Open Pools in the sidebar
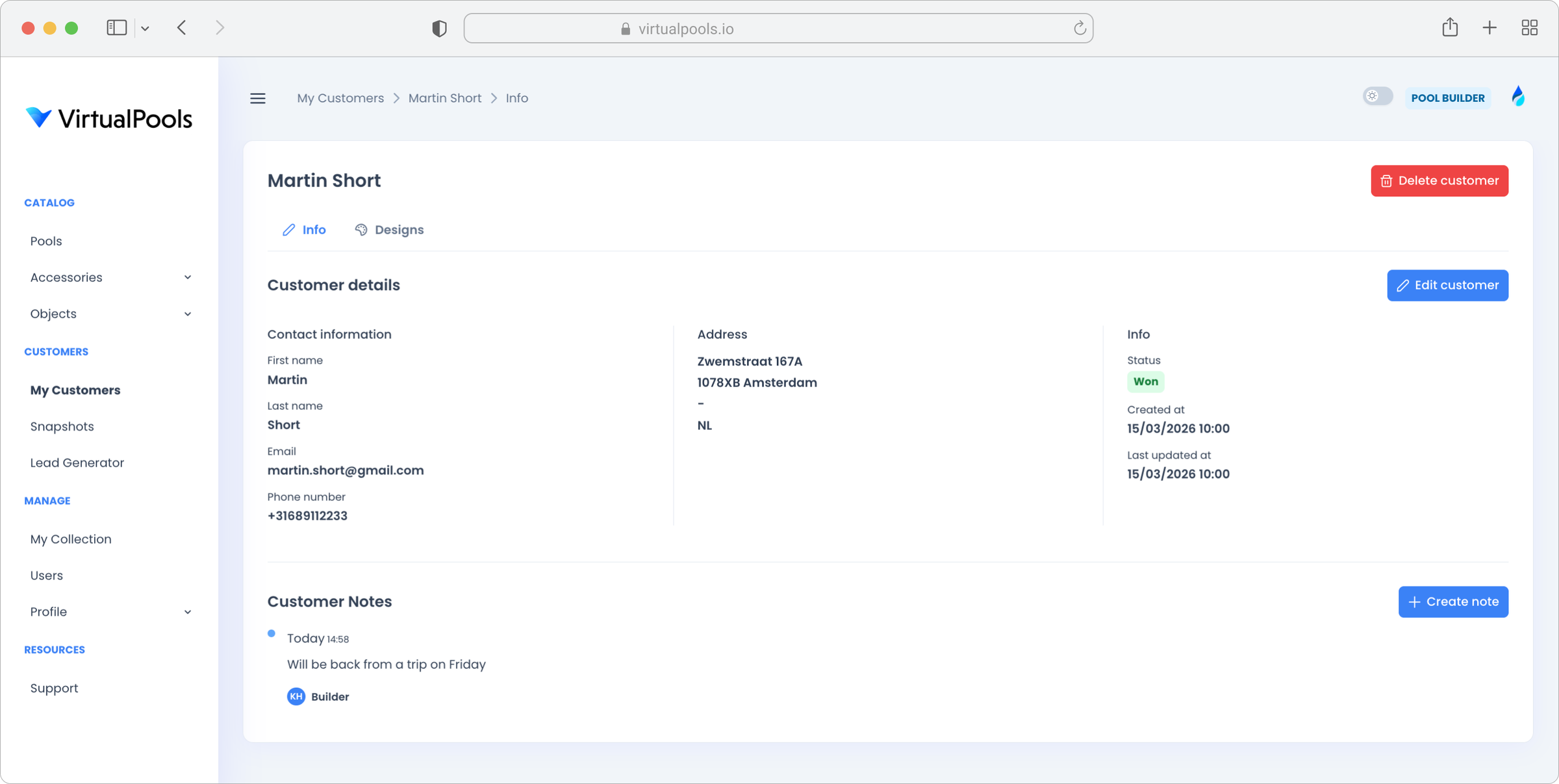 (x=46, y=241)
